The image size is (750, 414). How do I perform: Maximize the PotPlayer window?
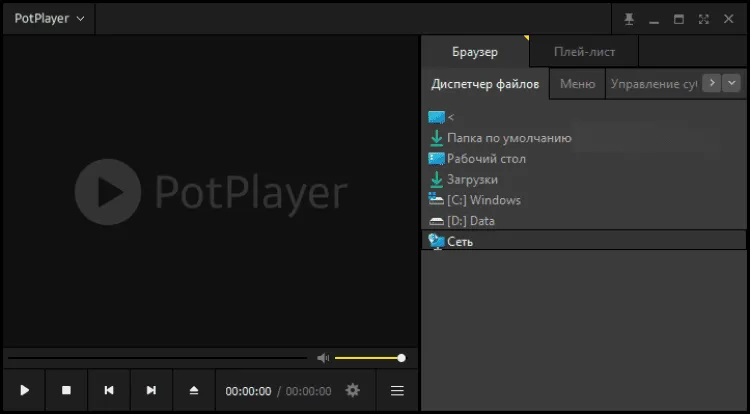click(679, 19)
